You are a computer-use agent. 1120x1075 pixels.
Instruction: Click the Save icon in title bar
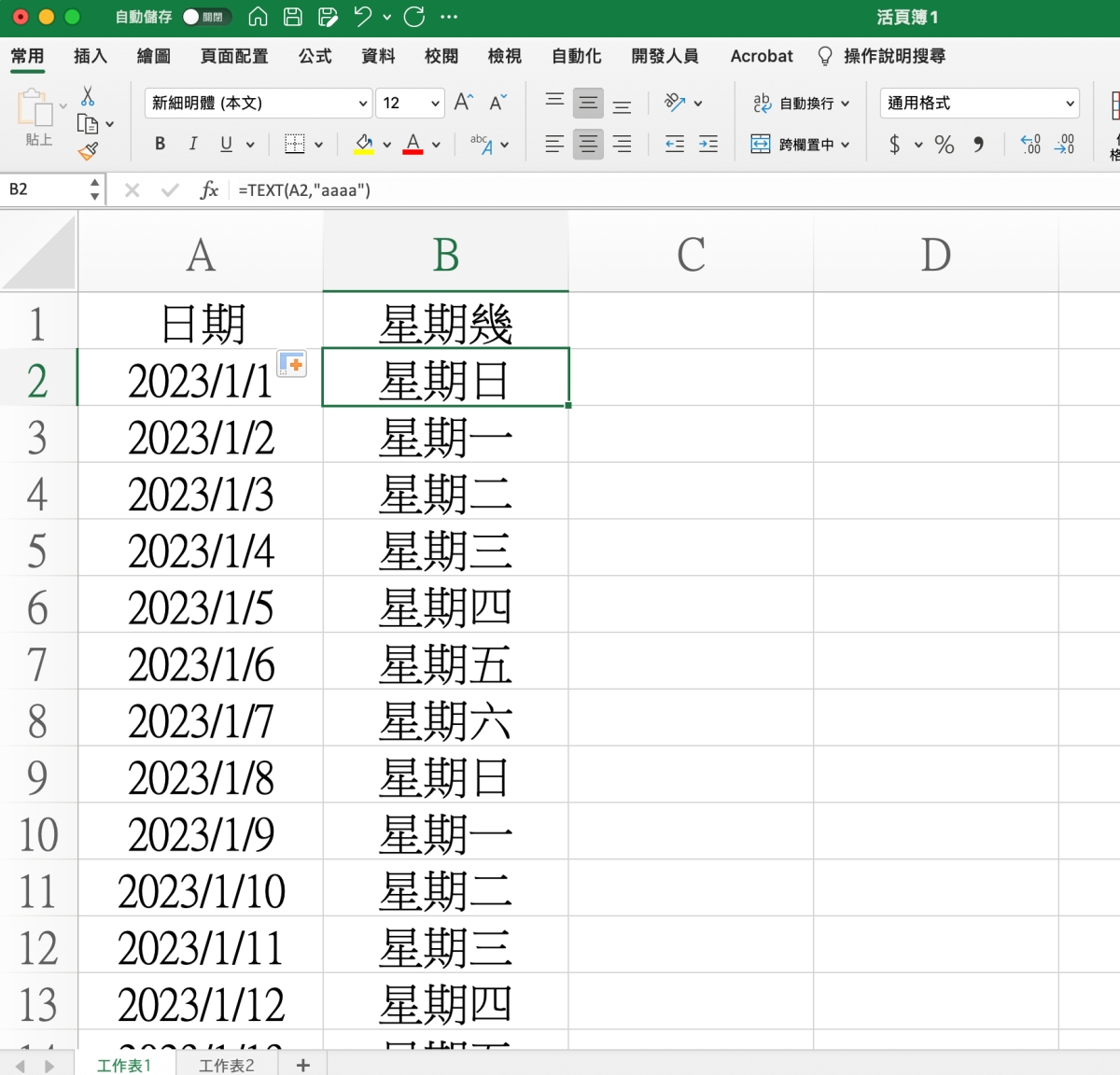click(x=292, y=17)
